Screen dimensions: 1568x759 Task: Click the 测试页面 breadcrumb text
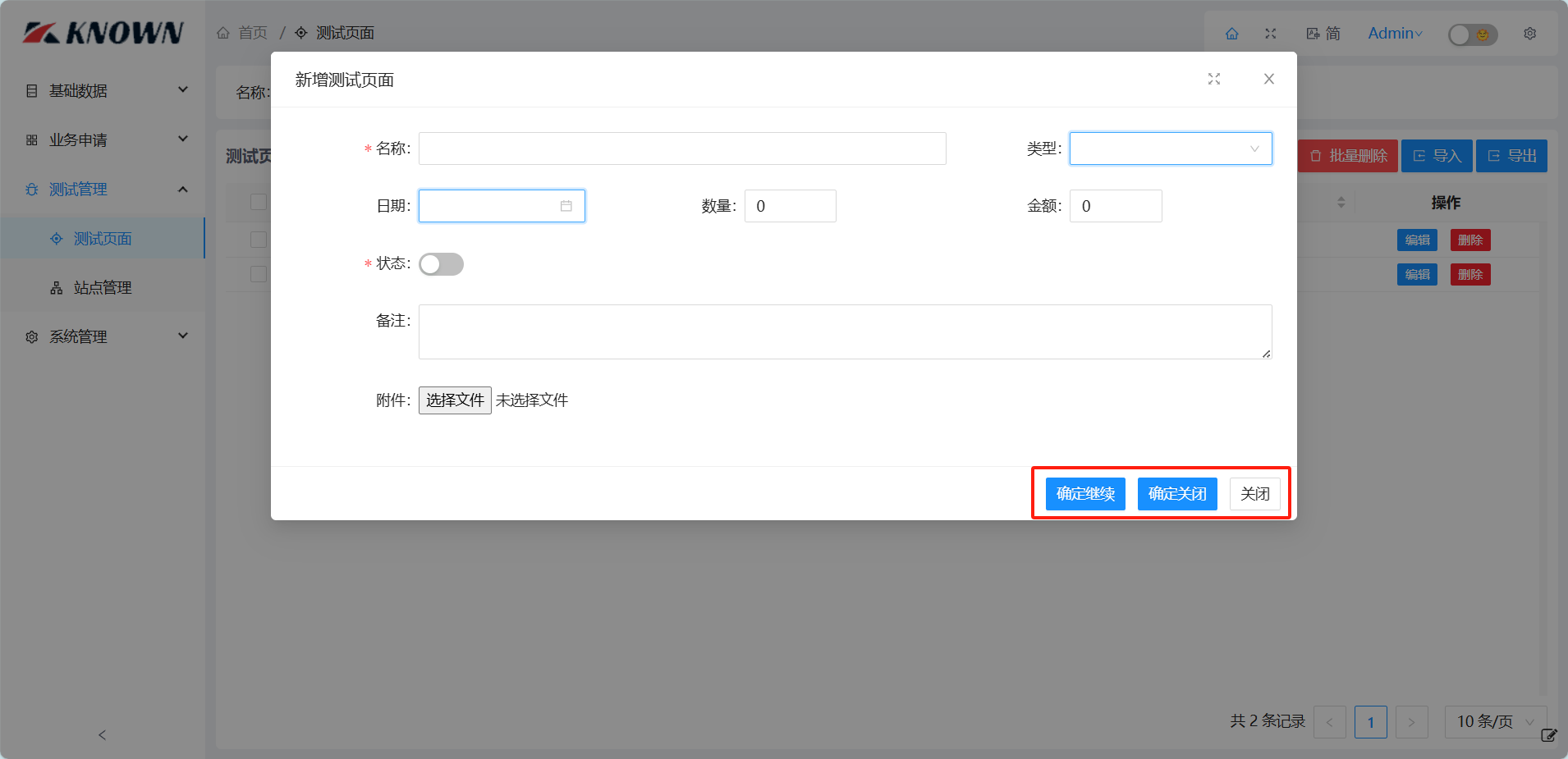[346, 33]
